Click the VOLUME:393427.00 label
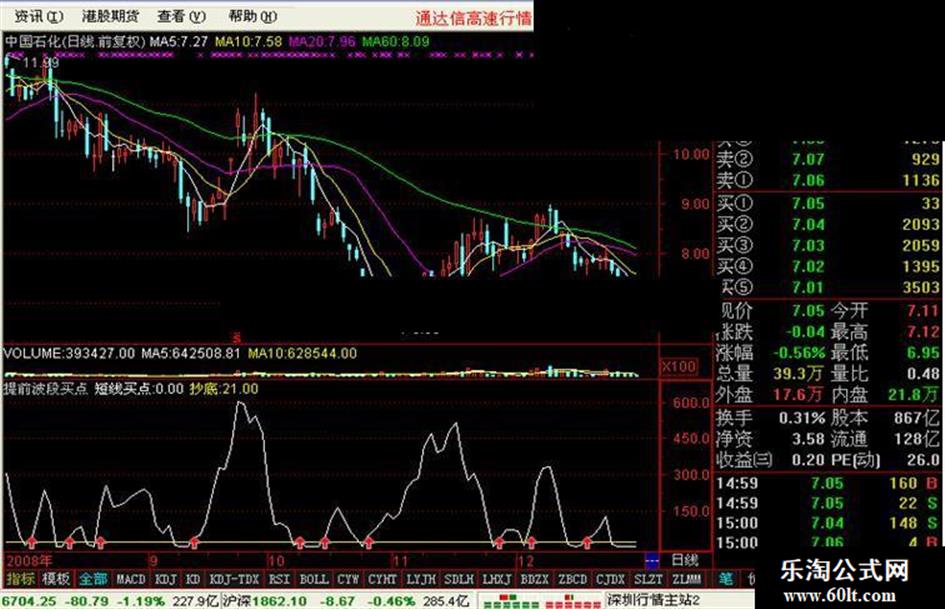The width and height of the screenshot is (945, 609). pos(69,353)
